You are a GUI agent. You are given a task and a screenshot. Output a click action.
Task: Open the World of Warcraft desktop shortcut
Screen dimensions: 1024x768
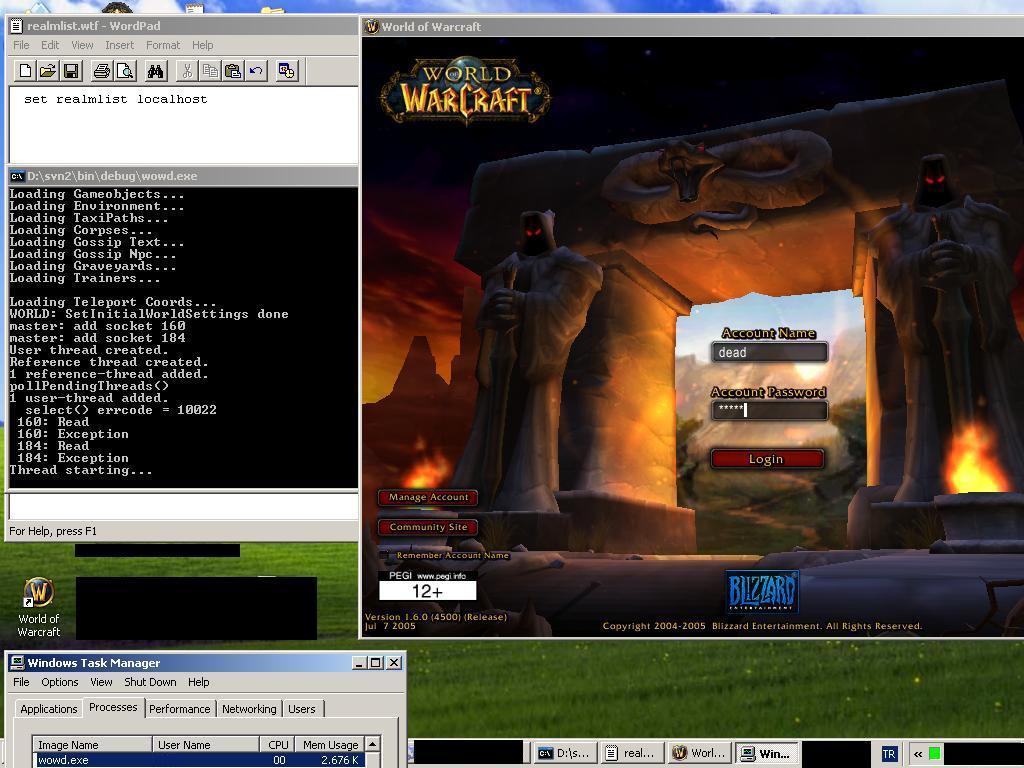39,607
